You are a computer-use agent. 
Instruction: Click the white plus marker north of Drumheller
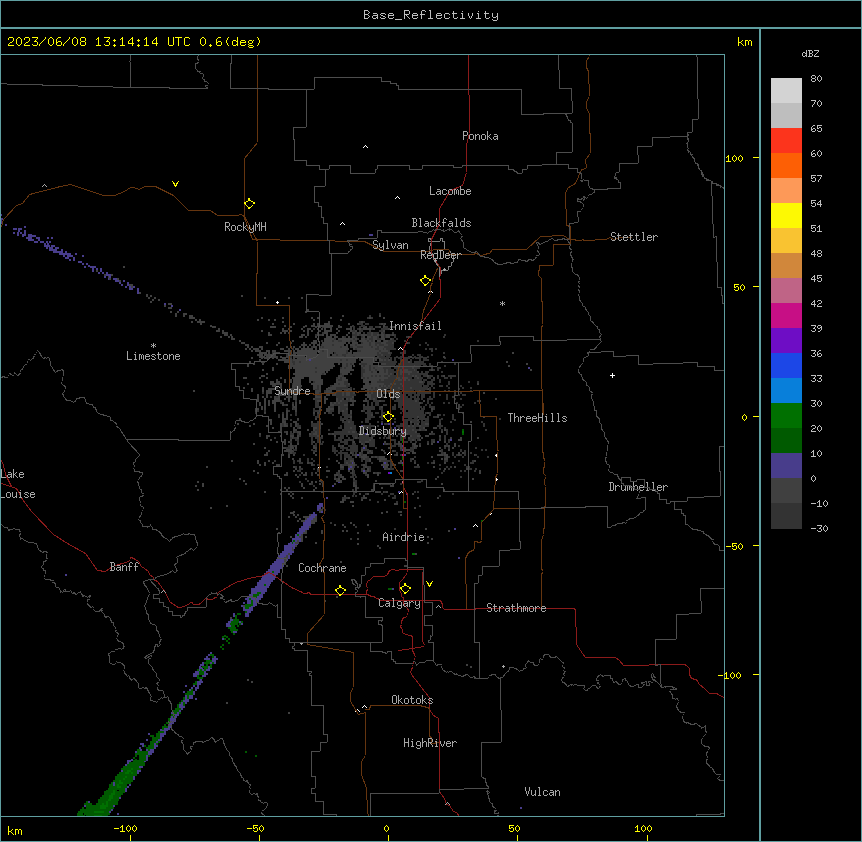coord(612,375)
